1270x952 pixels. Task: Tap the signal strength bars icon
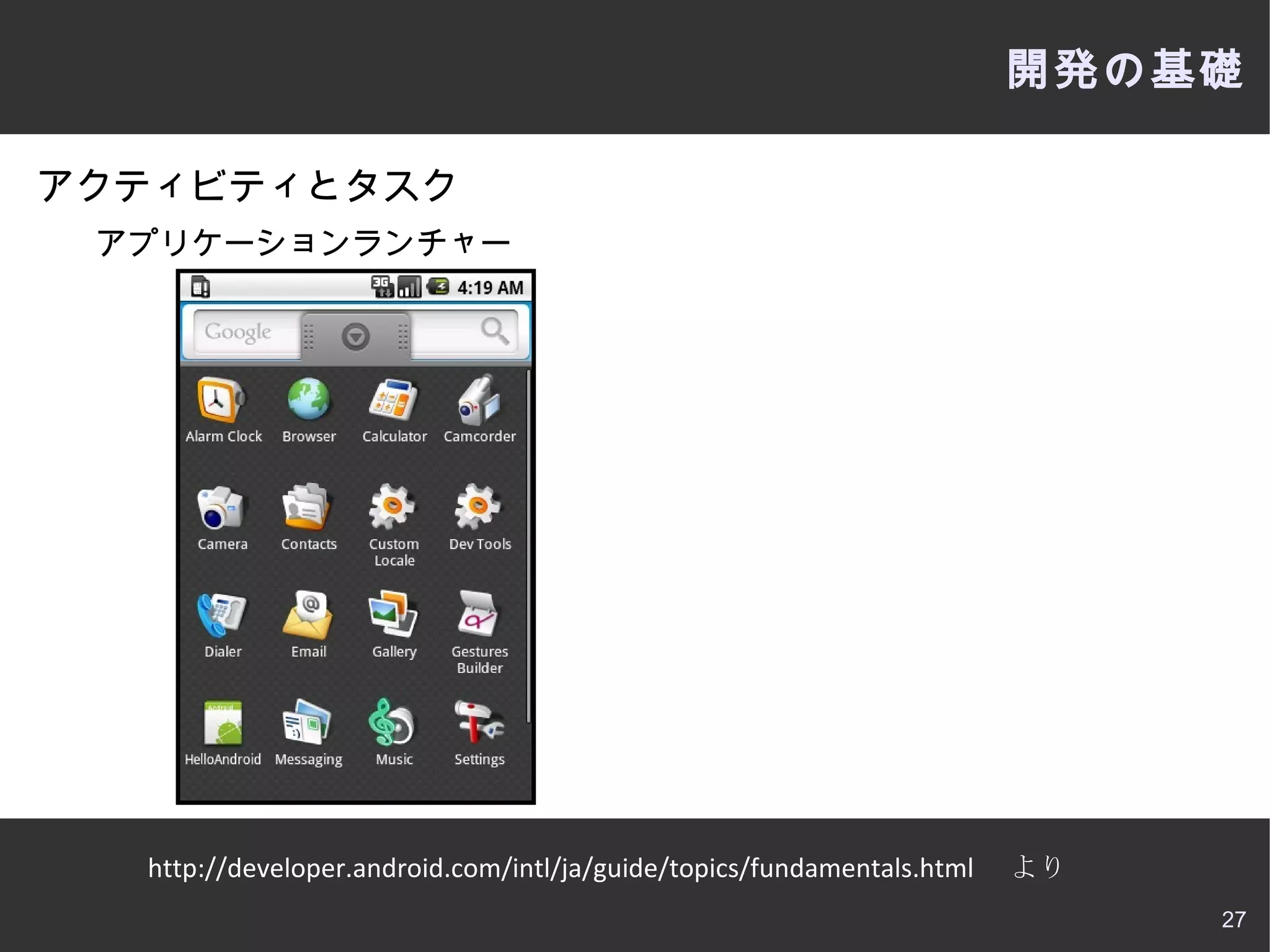point(409,287)
